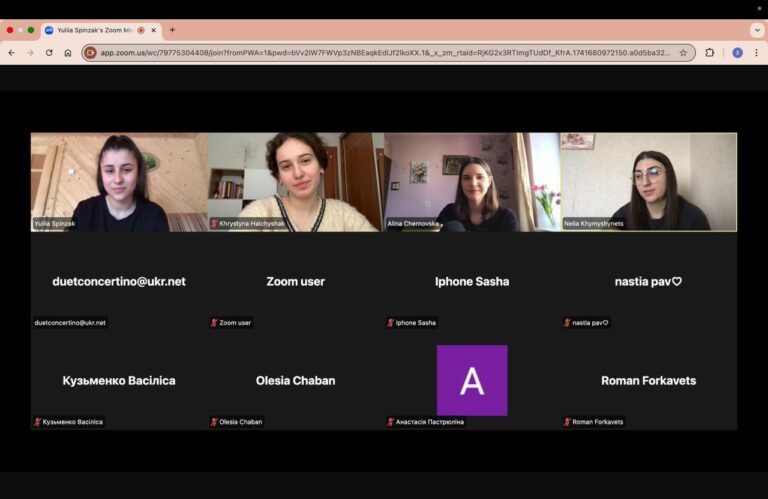Open the Chrome three-dot menu
The height and width of the screenshot is (499, 768).
[756, 52]
